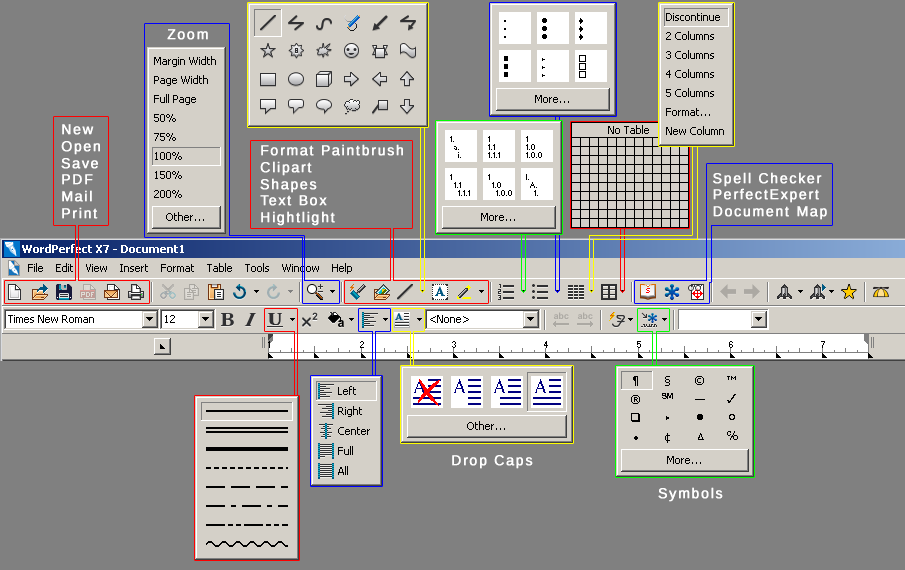The image size is (905, 570).
Task: Select the Format Paintbrush tool
Action: [x=358, y=292]
